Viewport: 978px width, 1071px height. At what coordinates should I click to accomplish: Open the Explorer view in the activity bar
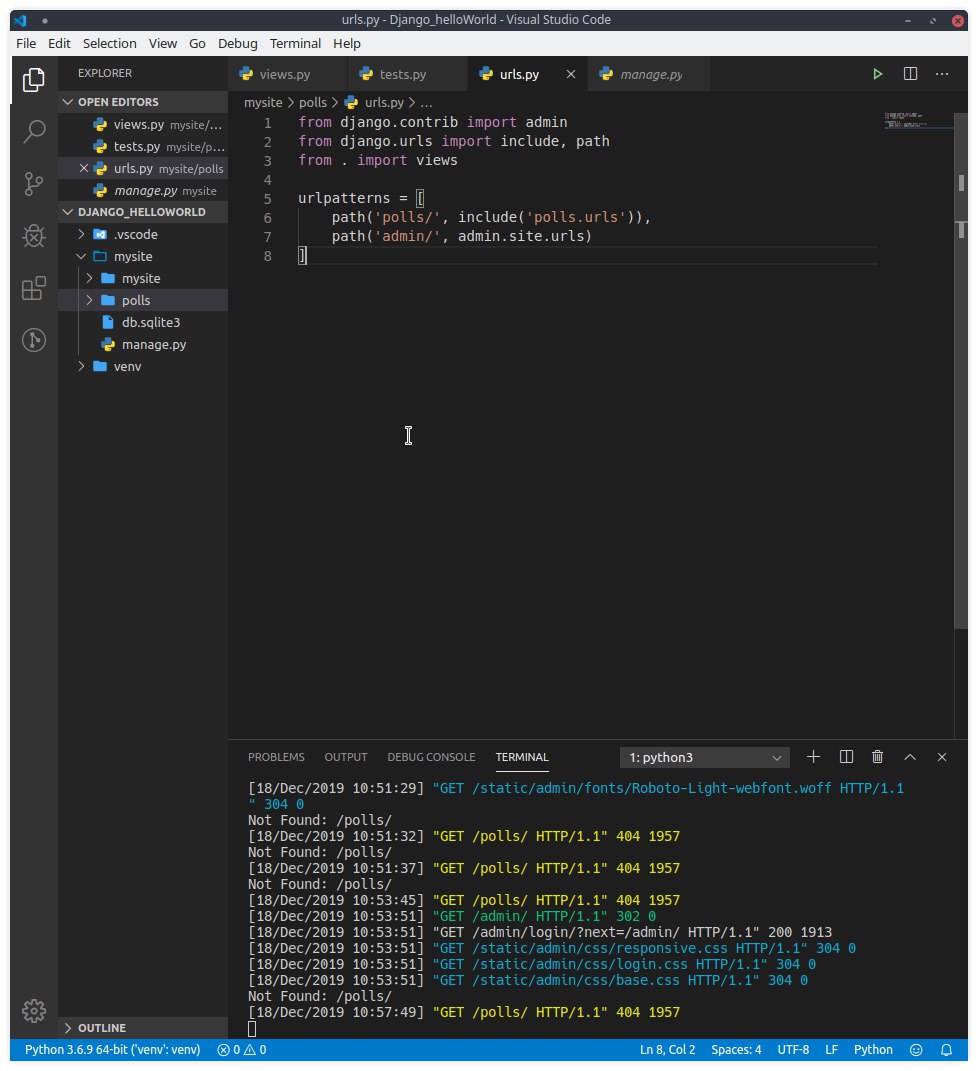tap(33, 80)
